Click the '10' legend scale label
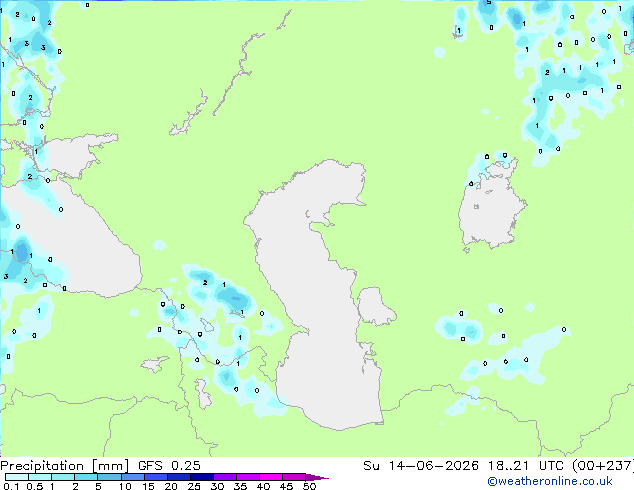The image size is (634, 490). point(125,486)
